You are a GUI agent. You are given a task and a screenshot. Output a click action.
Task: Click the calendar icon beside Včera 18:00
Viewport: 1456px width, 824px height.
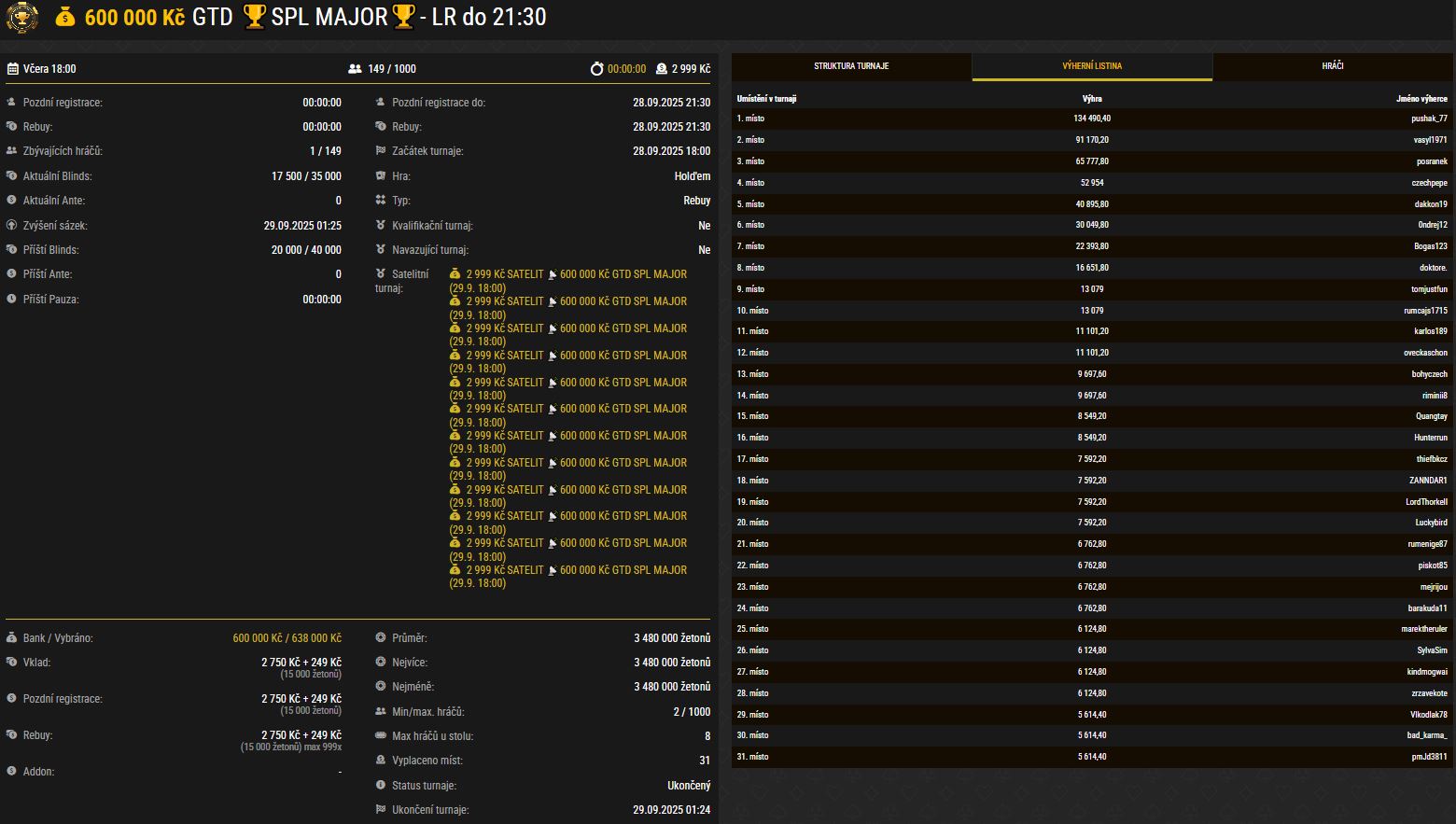tap(13, 69)
